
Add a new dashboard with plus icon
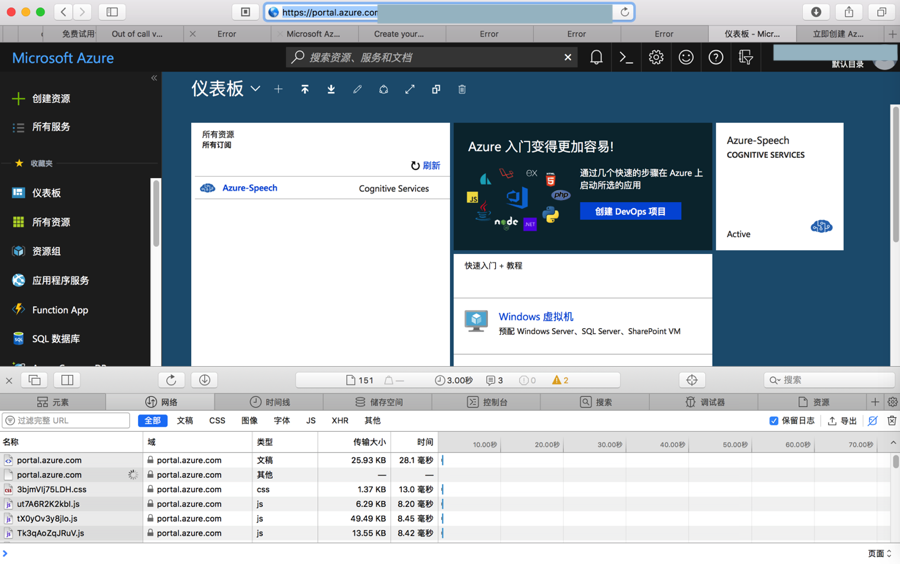[278, 89]
